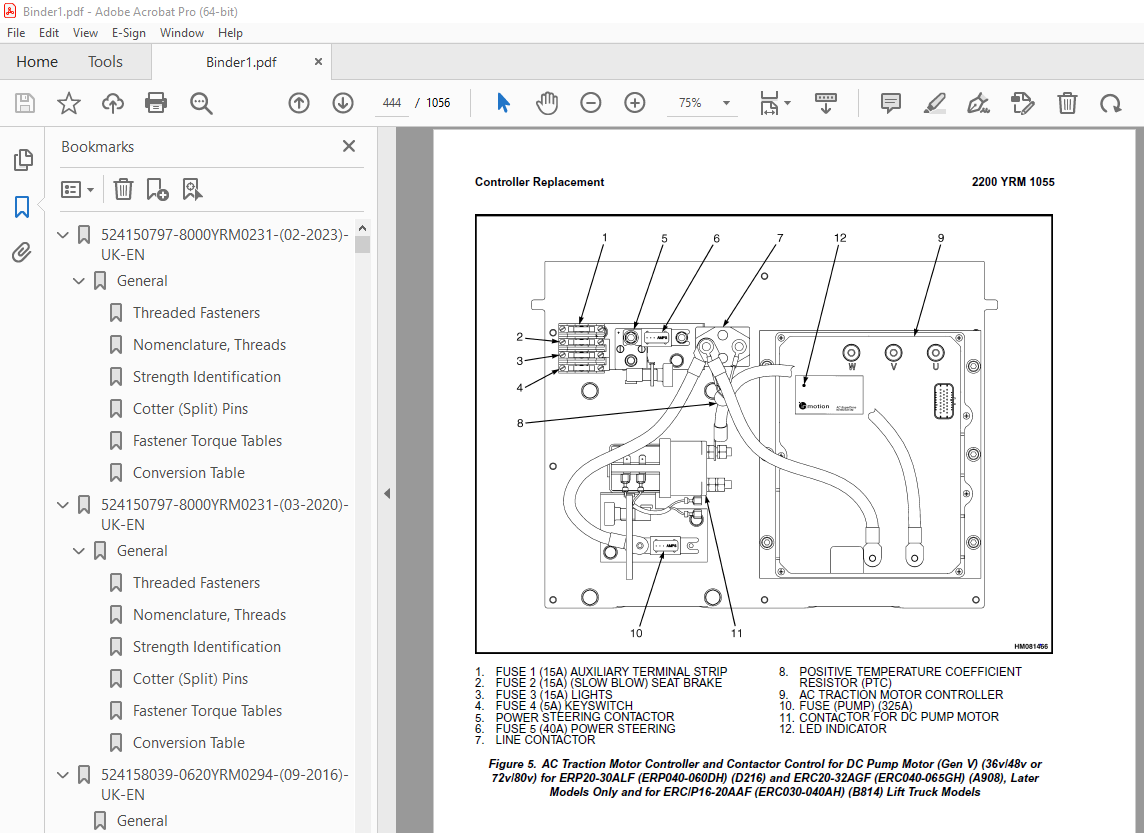Viewport: 1144px width, 833px height.
Task: Rotate the page view clockwise
Action: [1110, 103]
